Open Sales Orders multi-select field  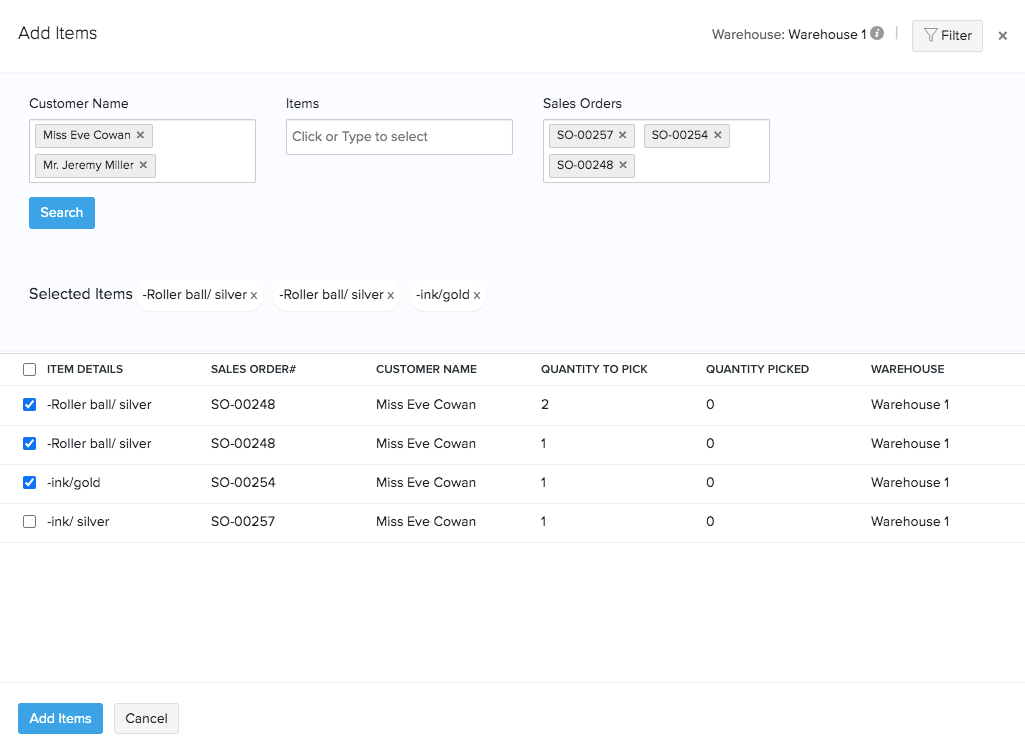click(x=700, y=165)
